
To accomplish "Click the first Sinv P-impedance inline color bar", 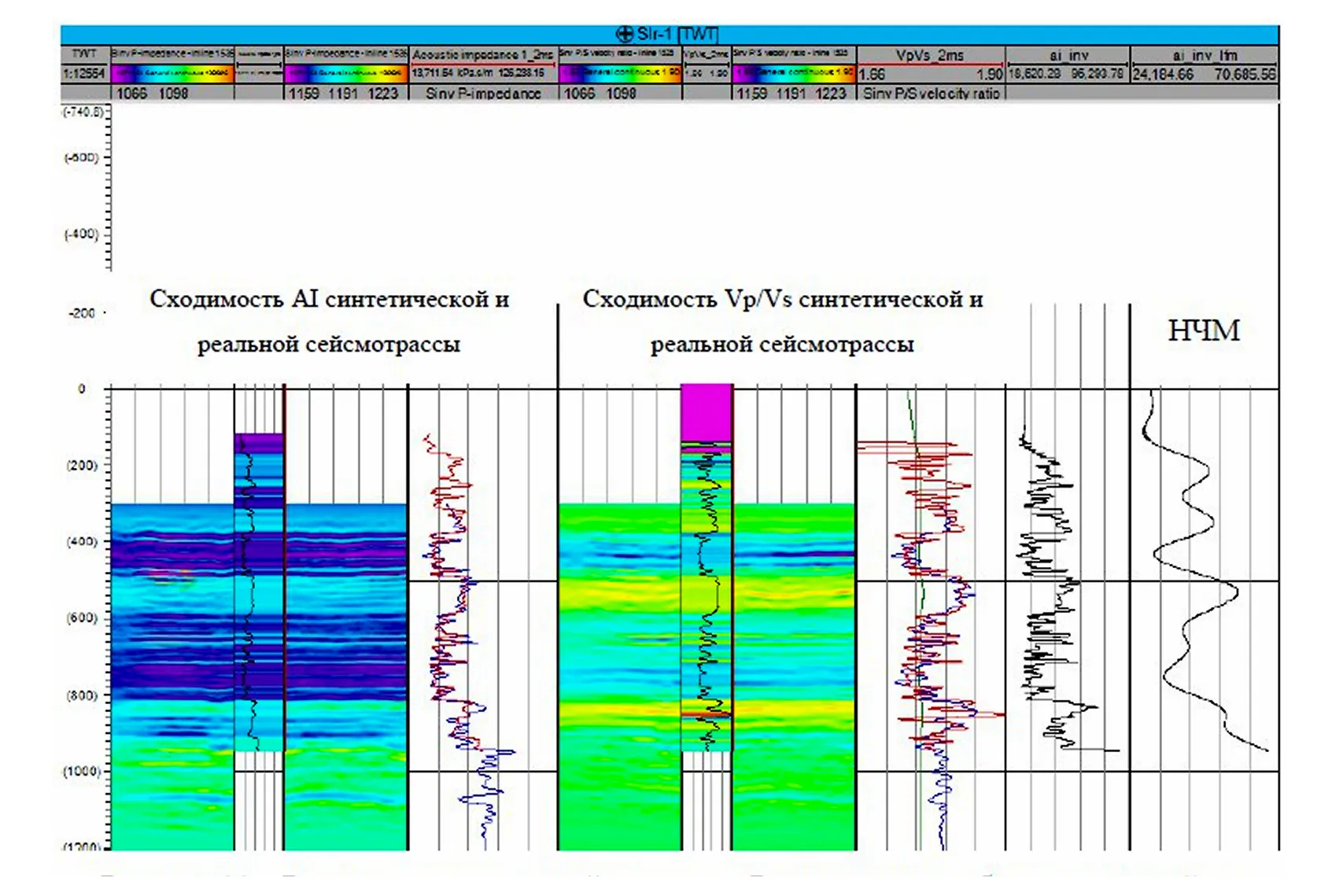I will tap(172, 73).
